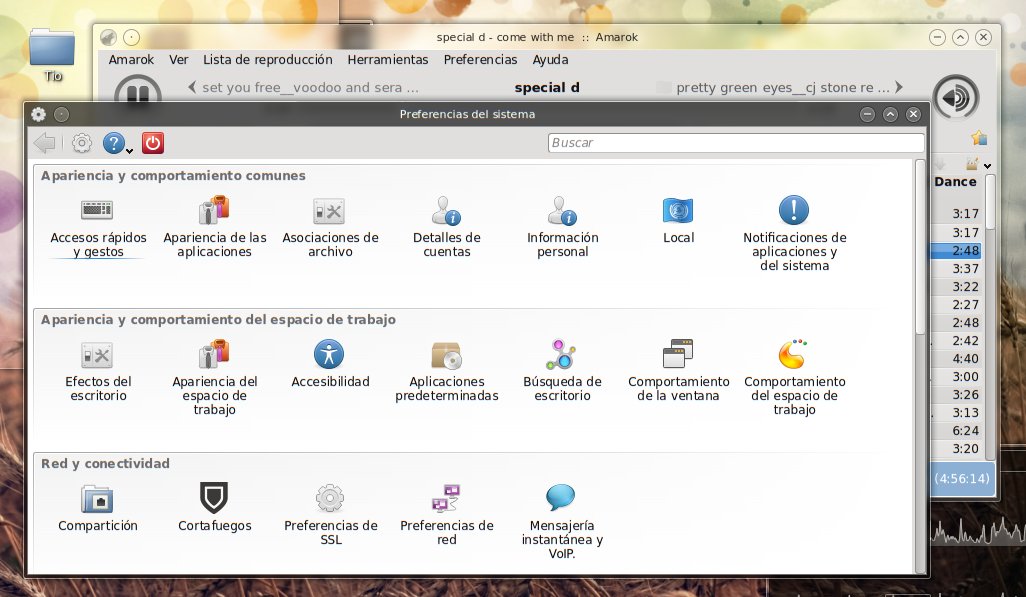Open Información personal settings
Screen dimensions: 1026x597
(x=563, y=227)
